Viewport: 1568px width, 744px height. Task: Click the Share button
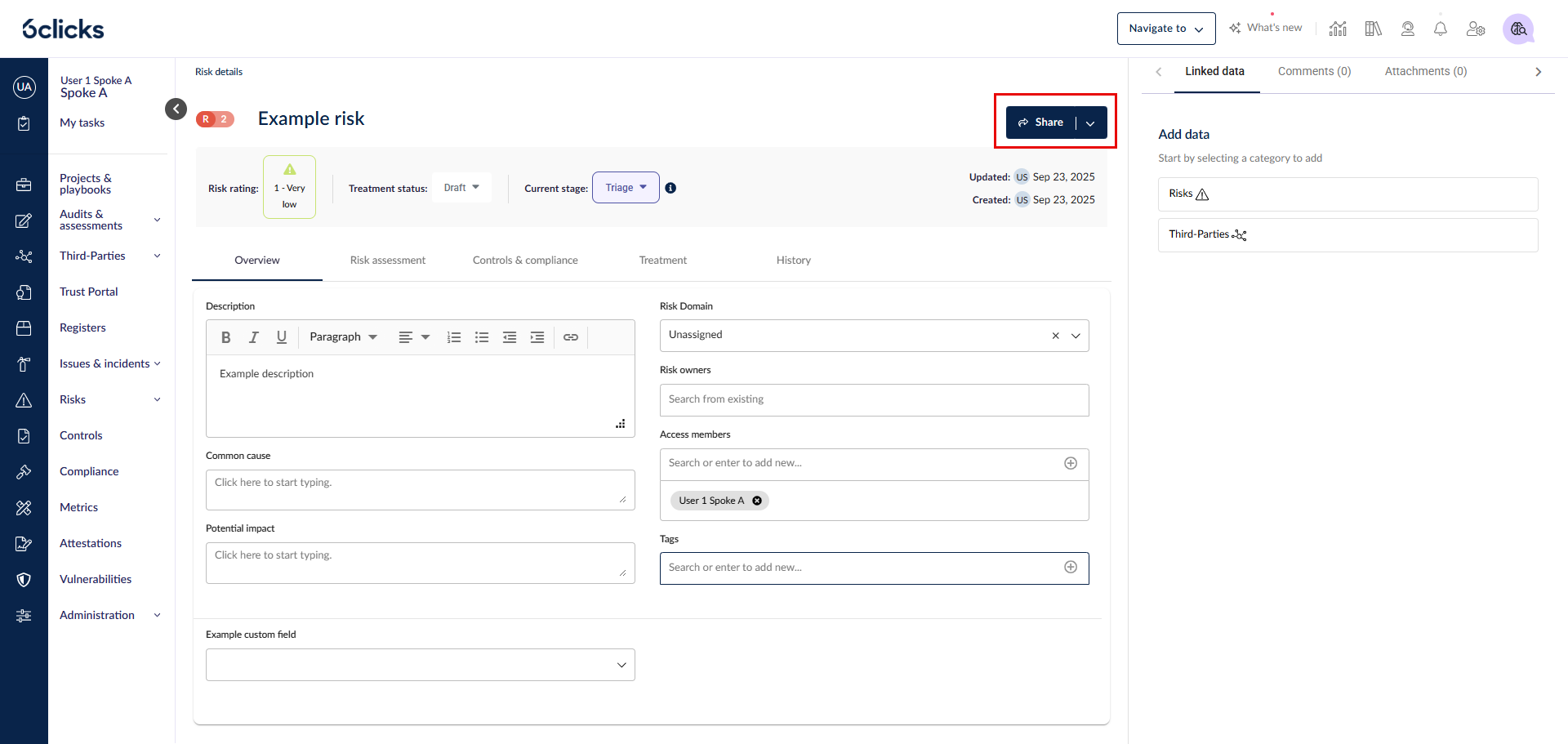coord(1041,123)
